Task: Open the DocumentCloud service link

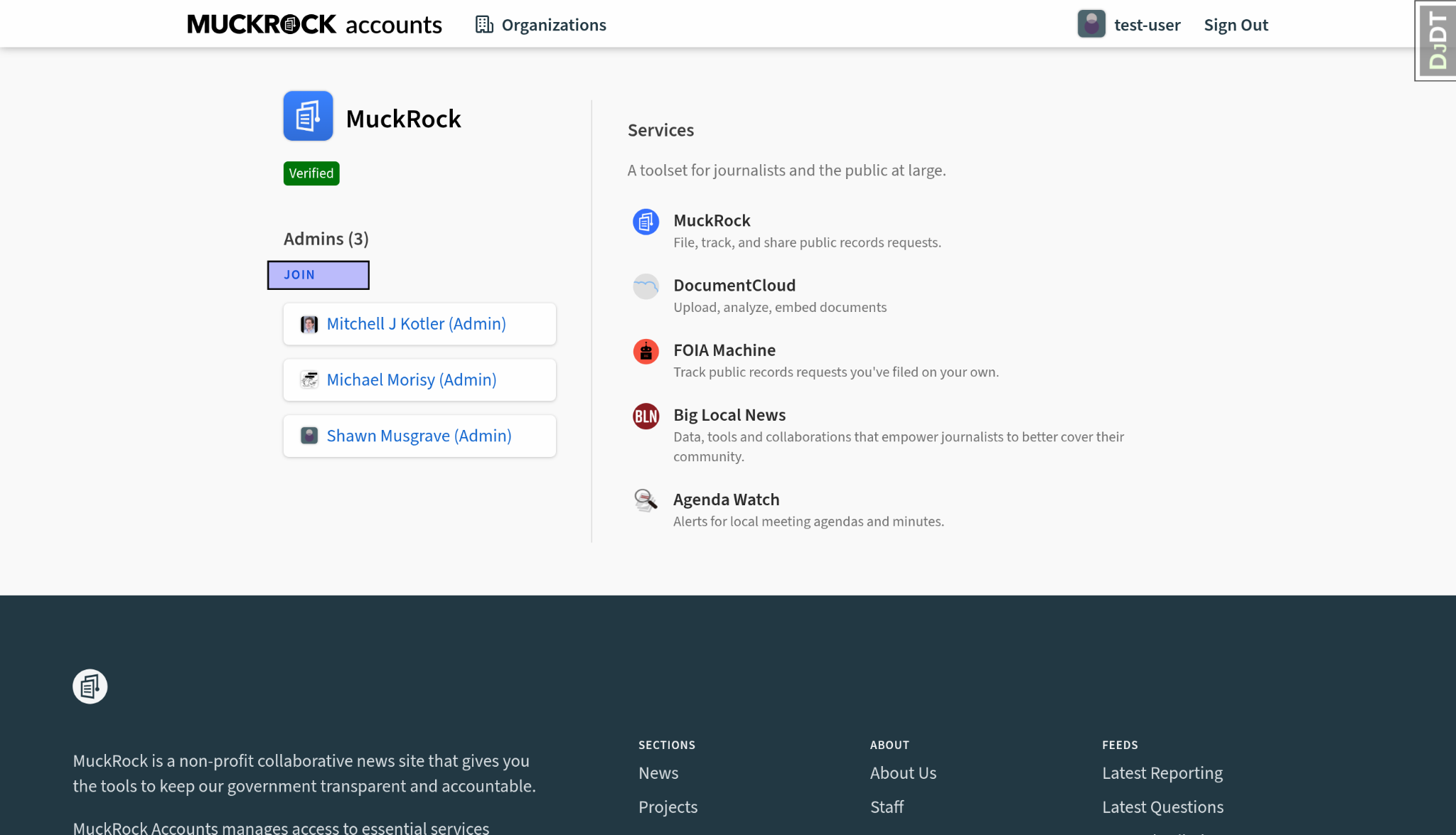Action: 734,286
